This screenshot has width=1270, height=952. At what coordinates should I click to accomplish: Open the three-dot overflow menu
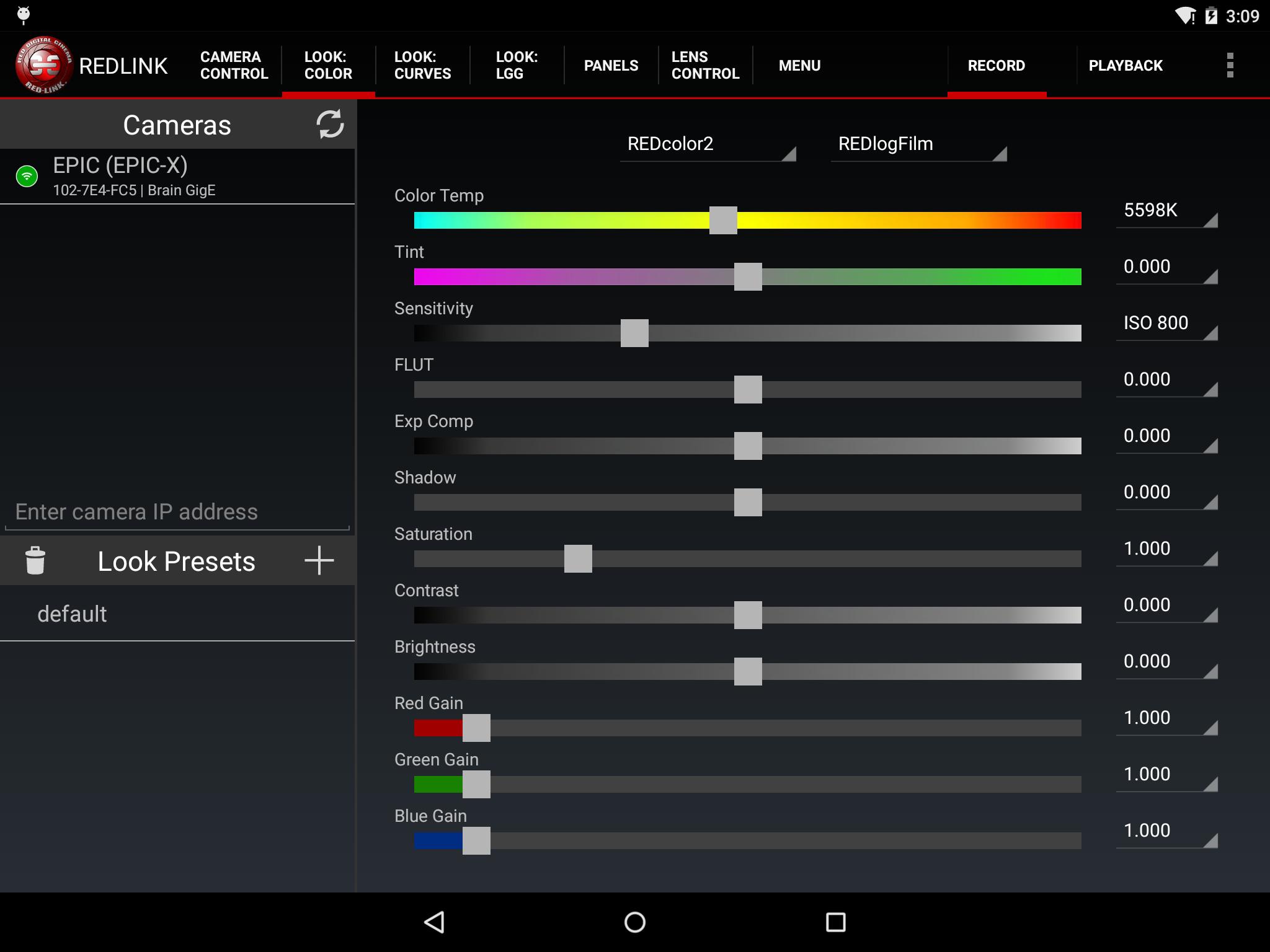pos(1230,65)
